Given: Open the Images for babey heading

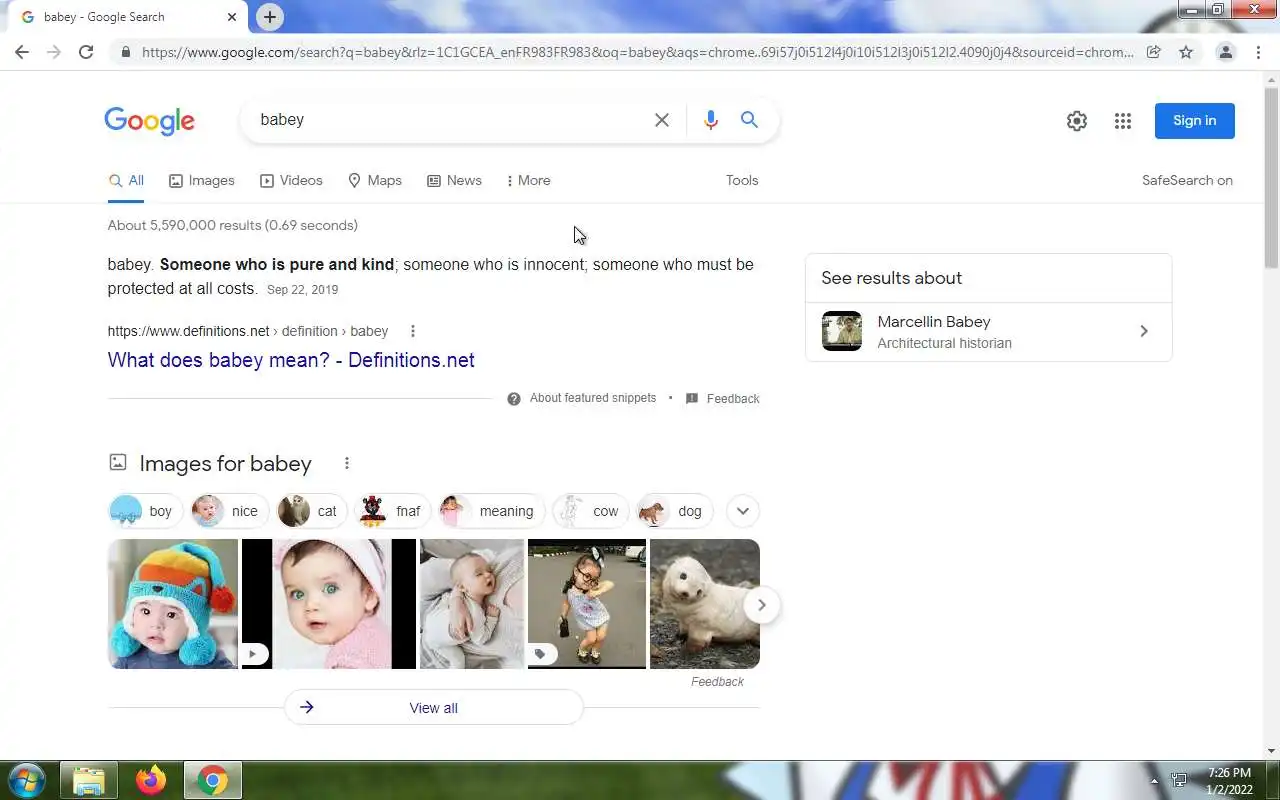Looking at the screenshot, I should 226,464.
